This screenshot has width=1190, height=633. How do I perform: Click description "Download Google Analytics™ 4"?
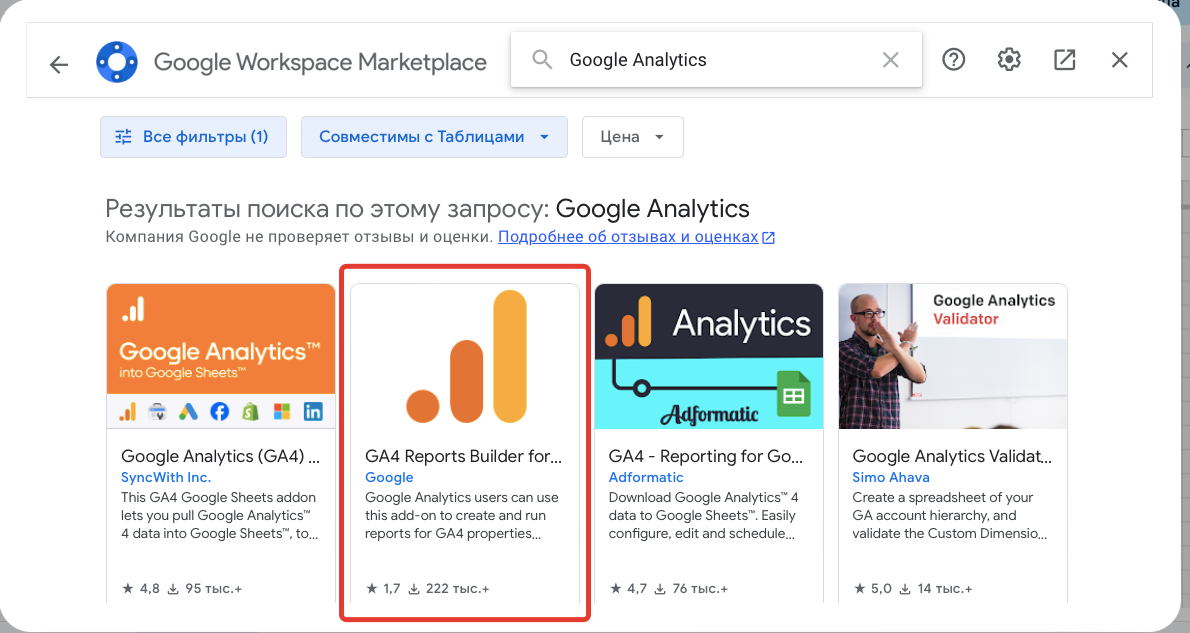(704, 498)
